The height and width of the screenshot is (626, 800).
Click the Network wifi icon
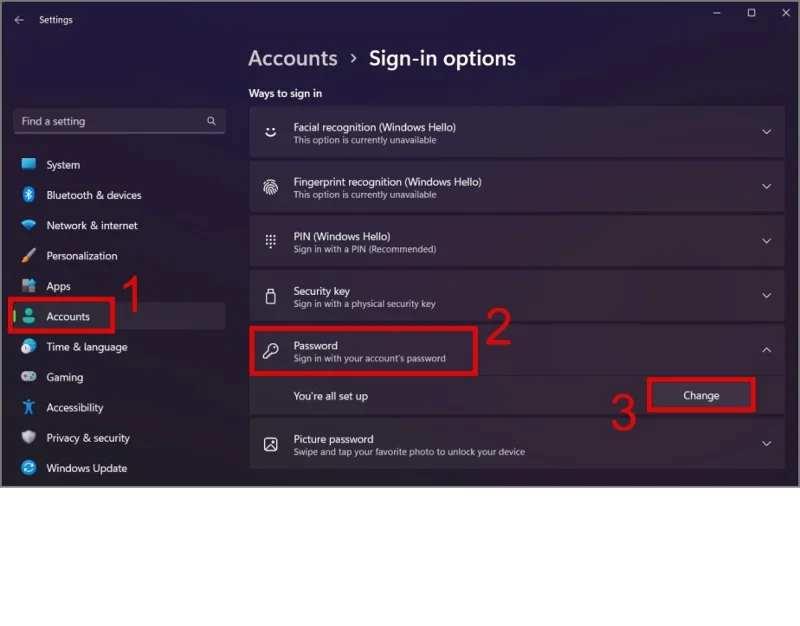pyautogui.click(x=29, y=225)
